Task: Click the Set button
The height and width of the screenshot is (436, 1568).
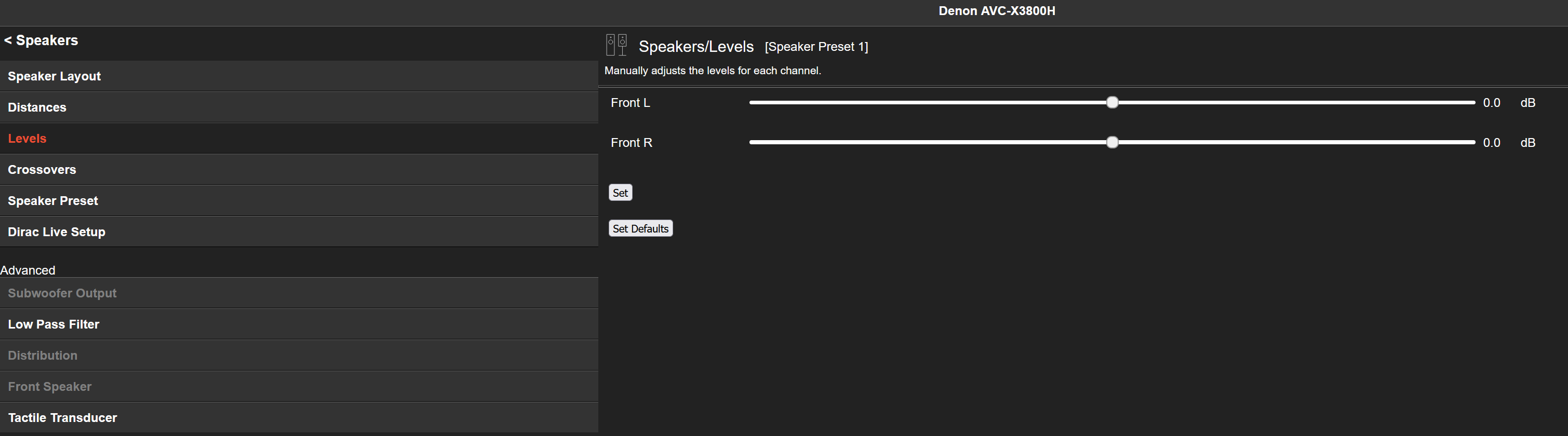Action: pos(620,193)
